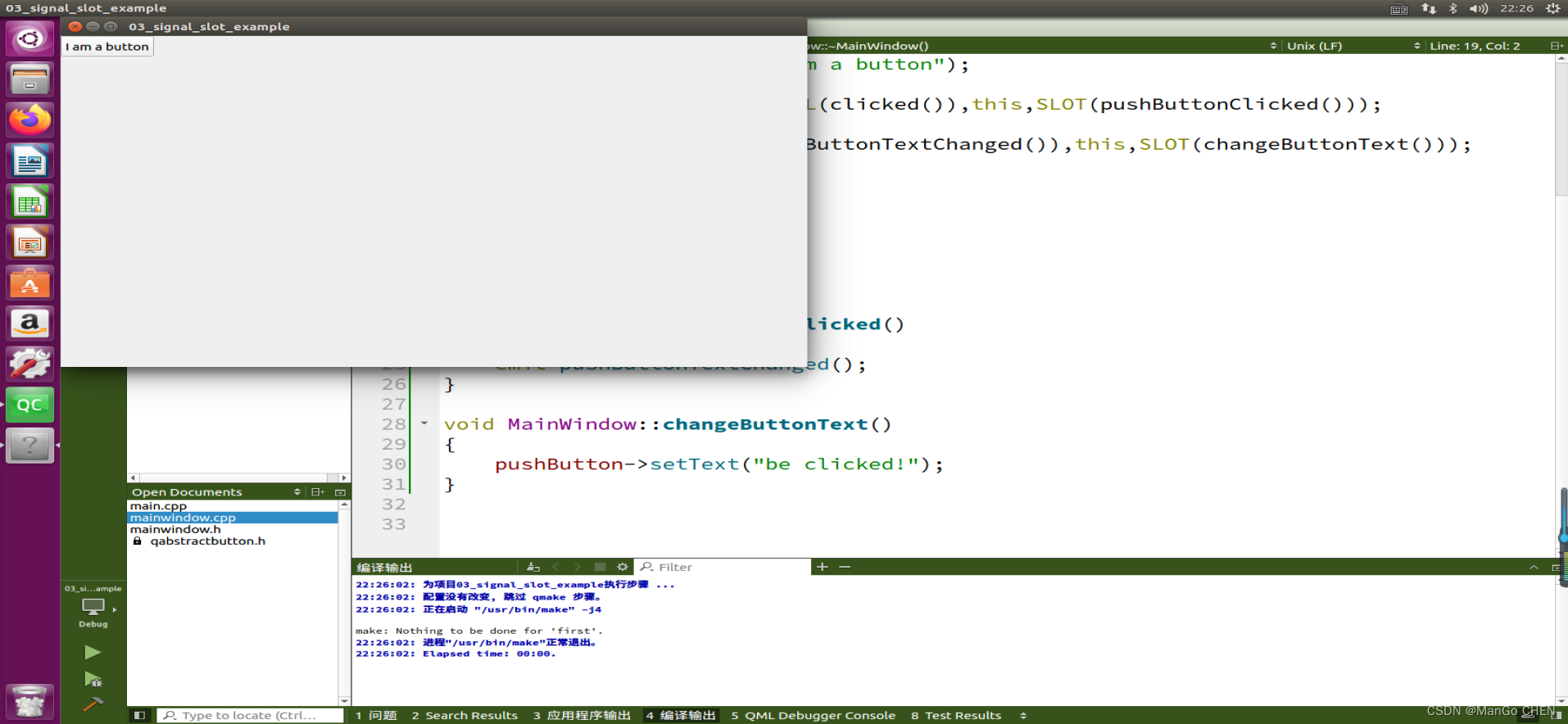The image size is (1568, 724).
Task: Click the "I am a button" push button
Action: point(107,47)
